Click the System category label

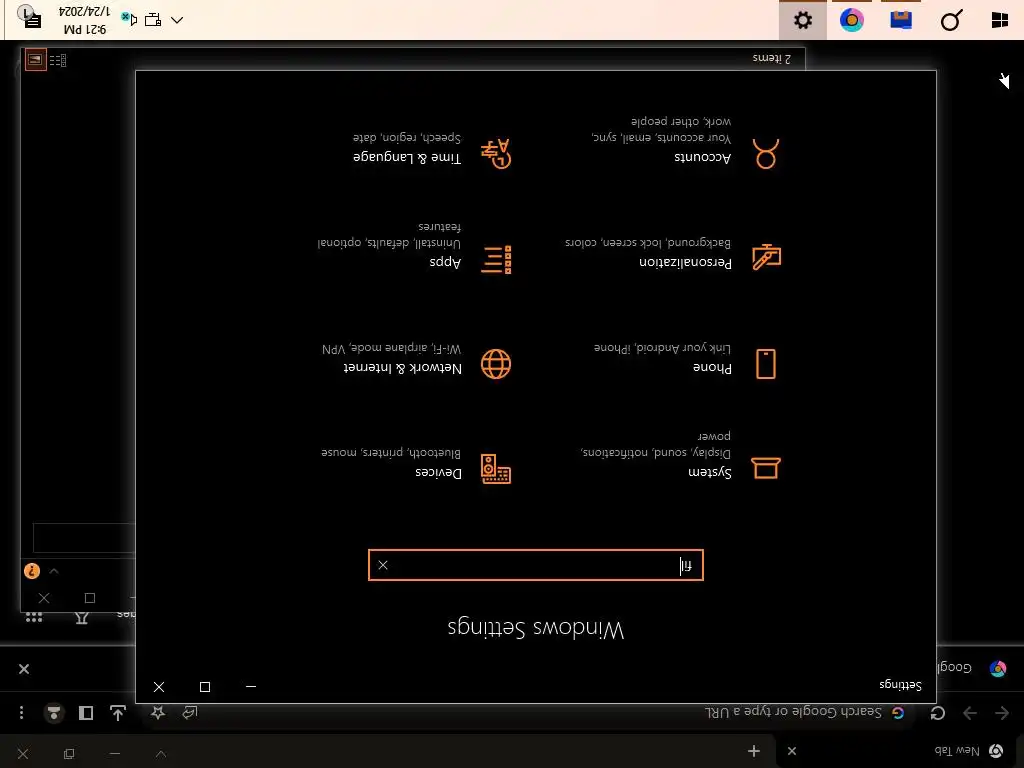[x=710, y=472]
